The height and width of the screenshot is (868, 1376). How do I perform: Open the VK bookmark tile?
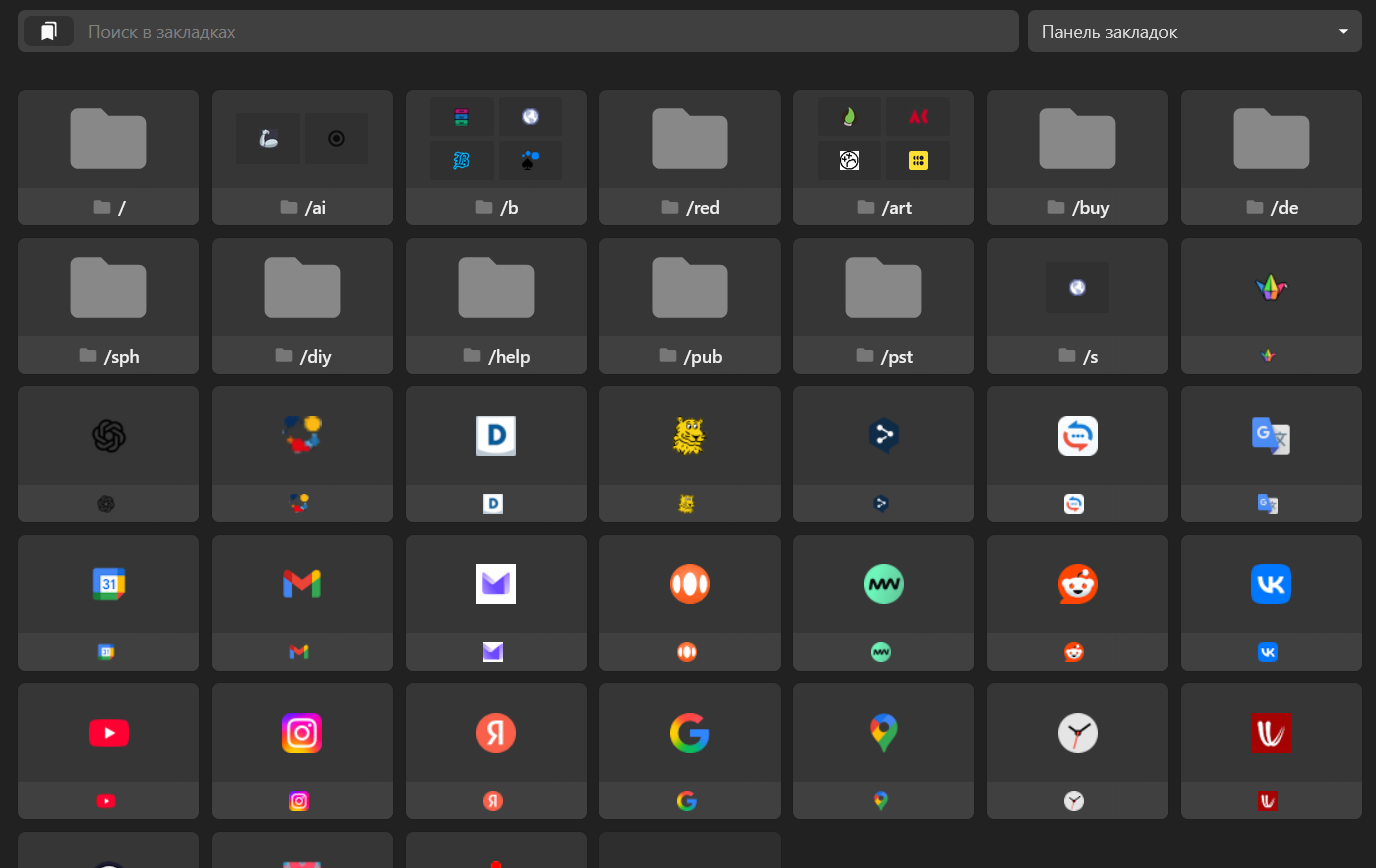click(1271, 584)
